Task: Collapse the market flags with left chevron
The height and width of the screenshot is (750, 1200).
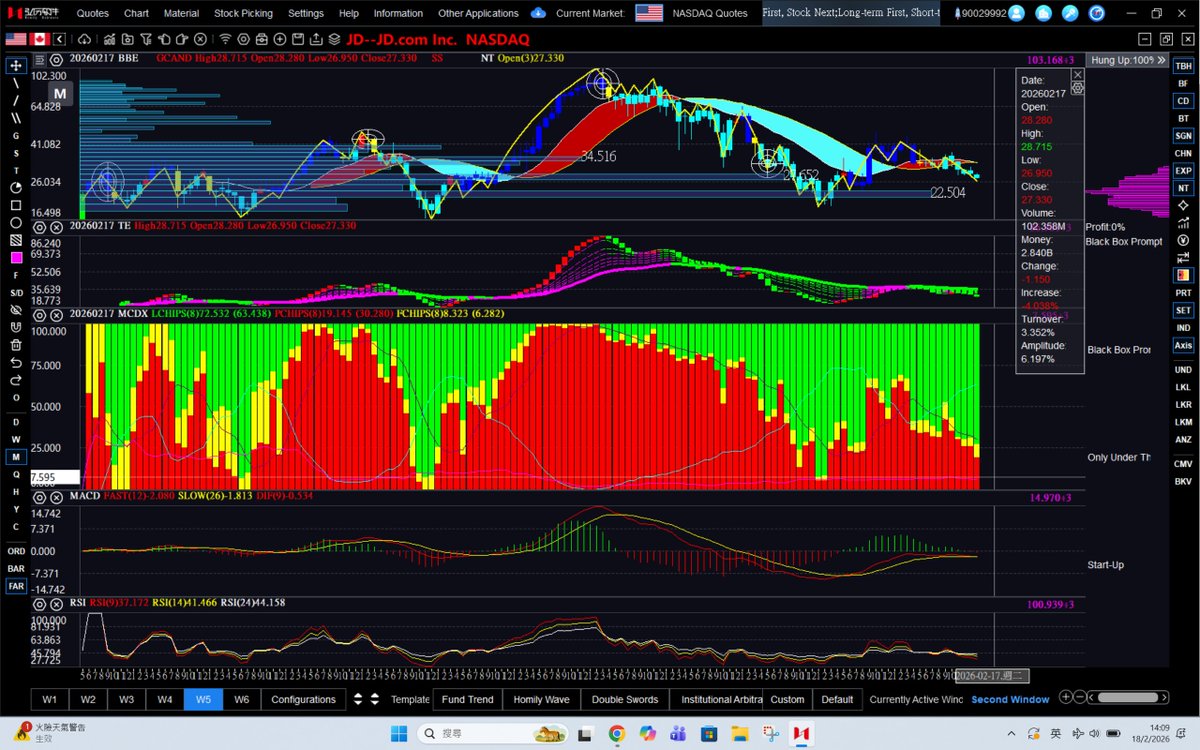Action: [59, 39]
